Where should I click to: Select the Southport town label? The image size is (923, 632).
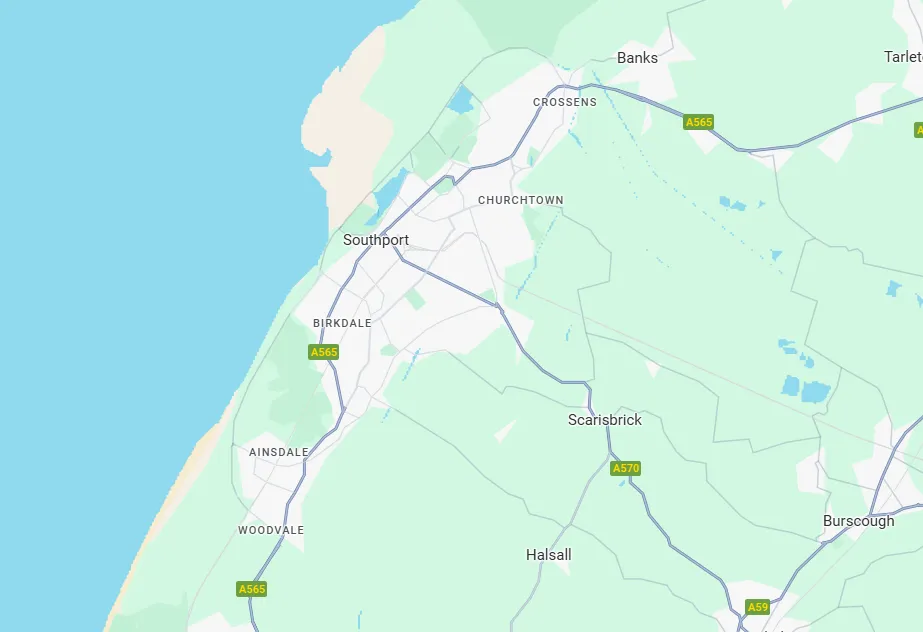pyautogui.click(x=376, y=240)
